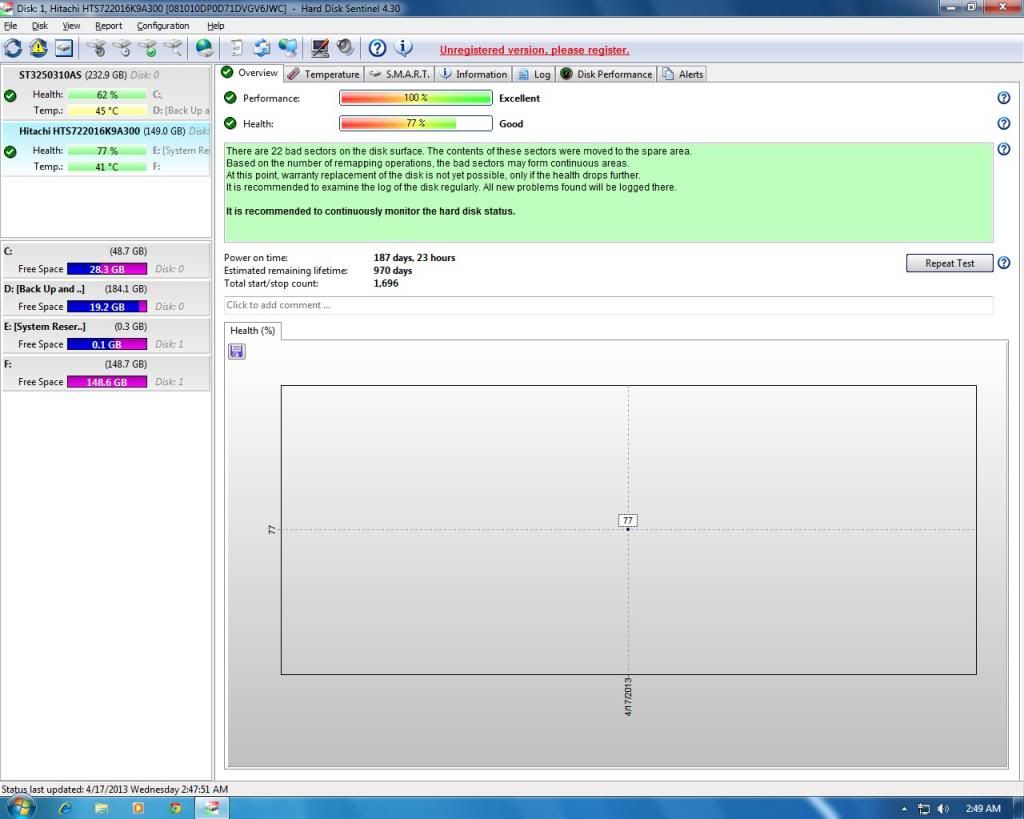The image size is (1024, 819).
Task: Click the Unregistered version register link
Action: click(534, 50)
